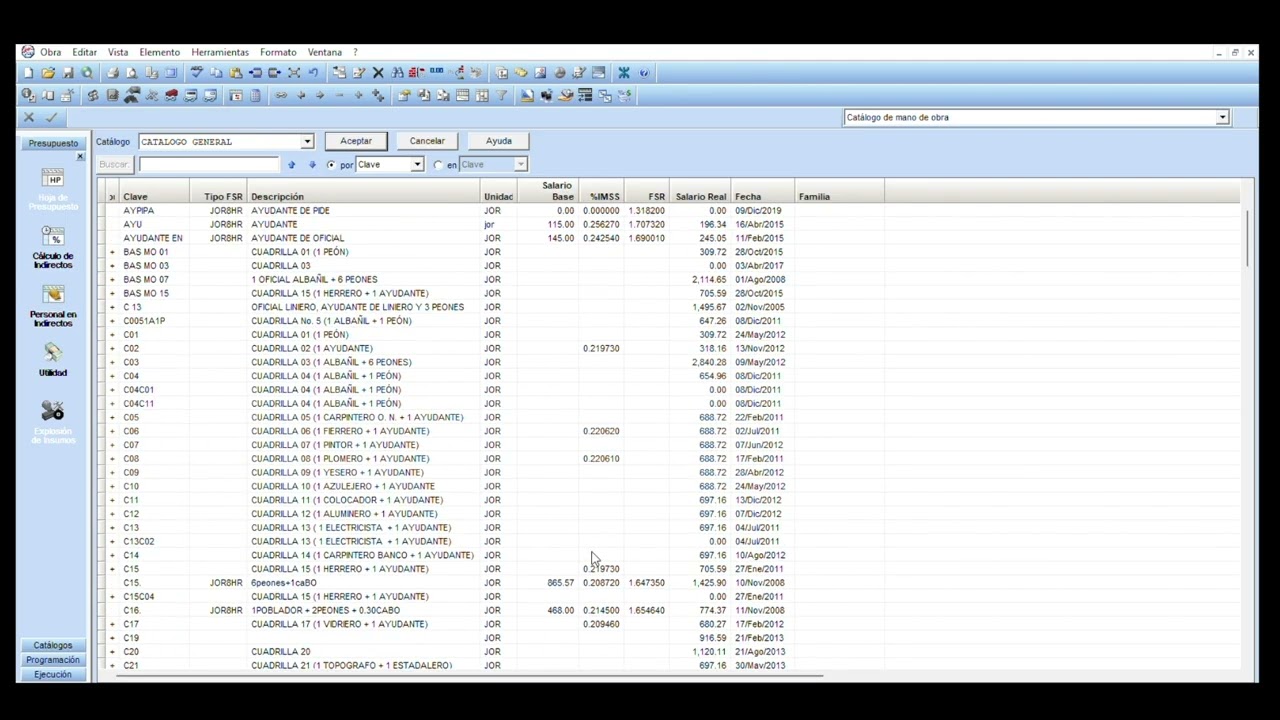Click the Copy icon in toolbar
1280x720 pixels.
(216, 73)
